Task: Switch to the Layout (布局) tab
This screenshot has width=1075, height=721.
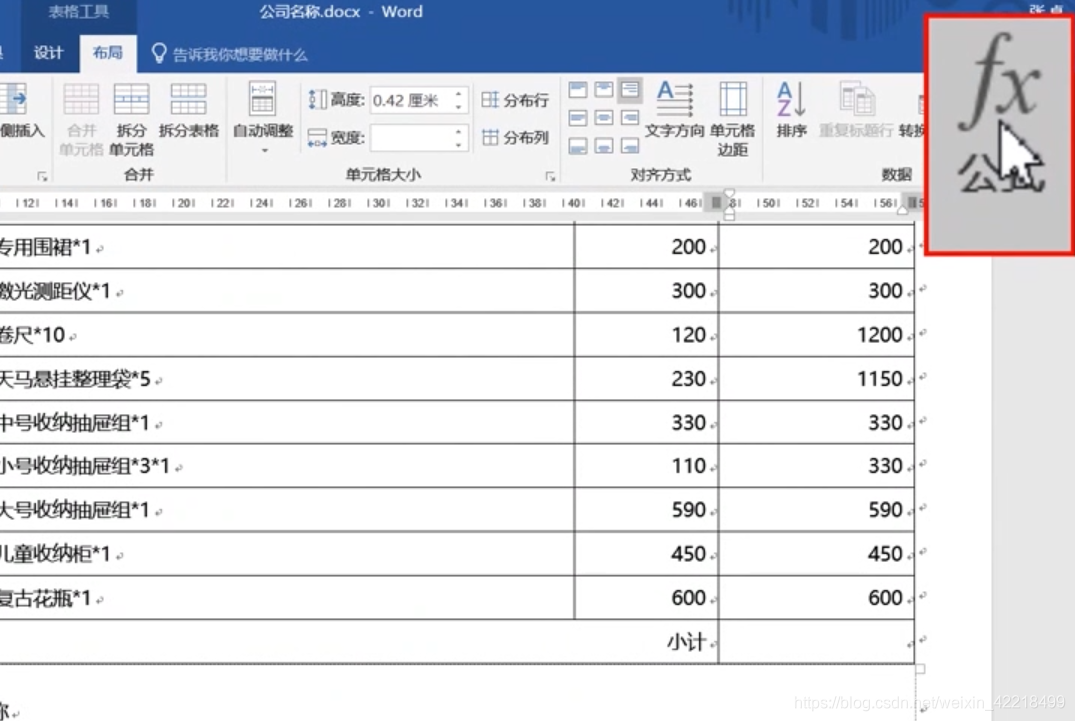Action: (108, 53)
